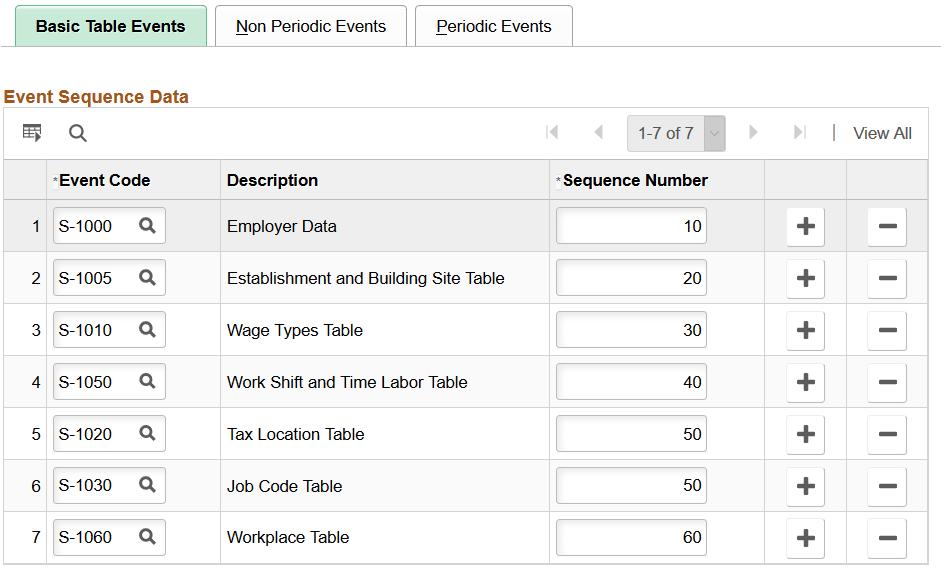
Task: Open lookup for event code S-1020
Action: click(x=147, y=433)
